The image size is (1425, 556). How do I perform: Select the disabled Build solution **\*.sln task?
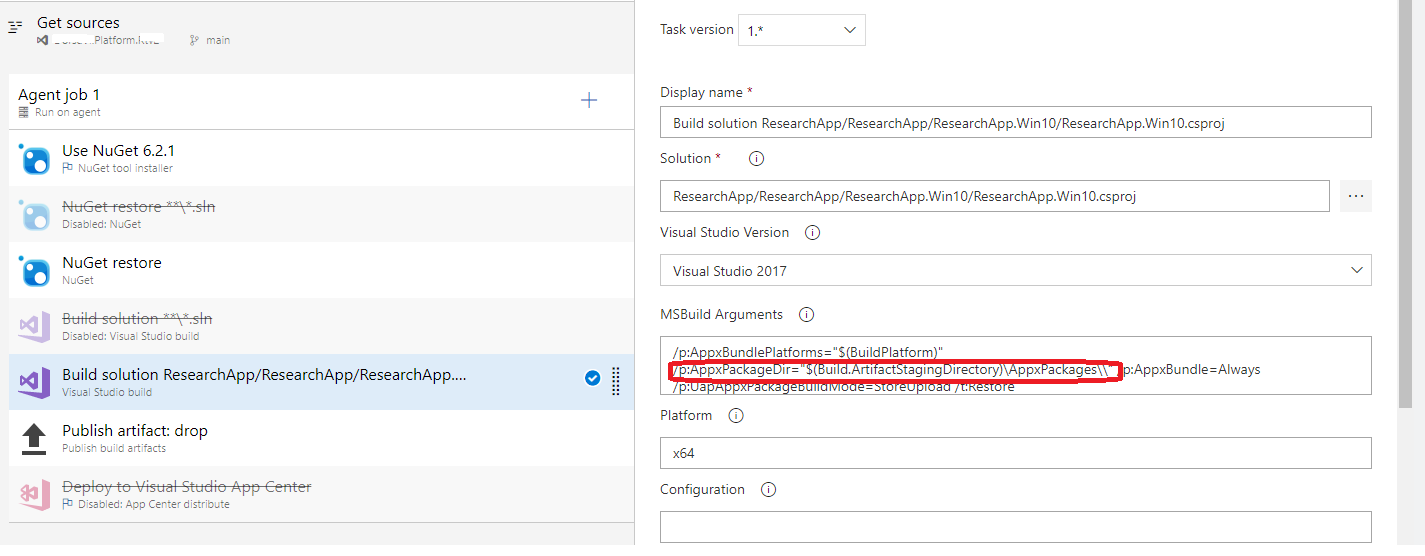pyautogui.click(x=321, y=326)
